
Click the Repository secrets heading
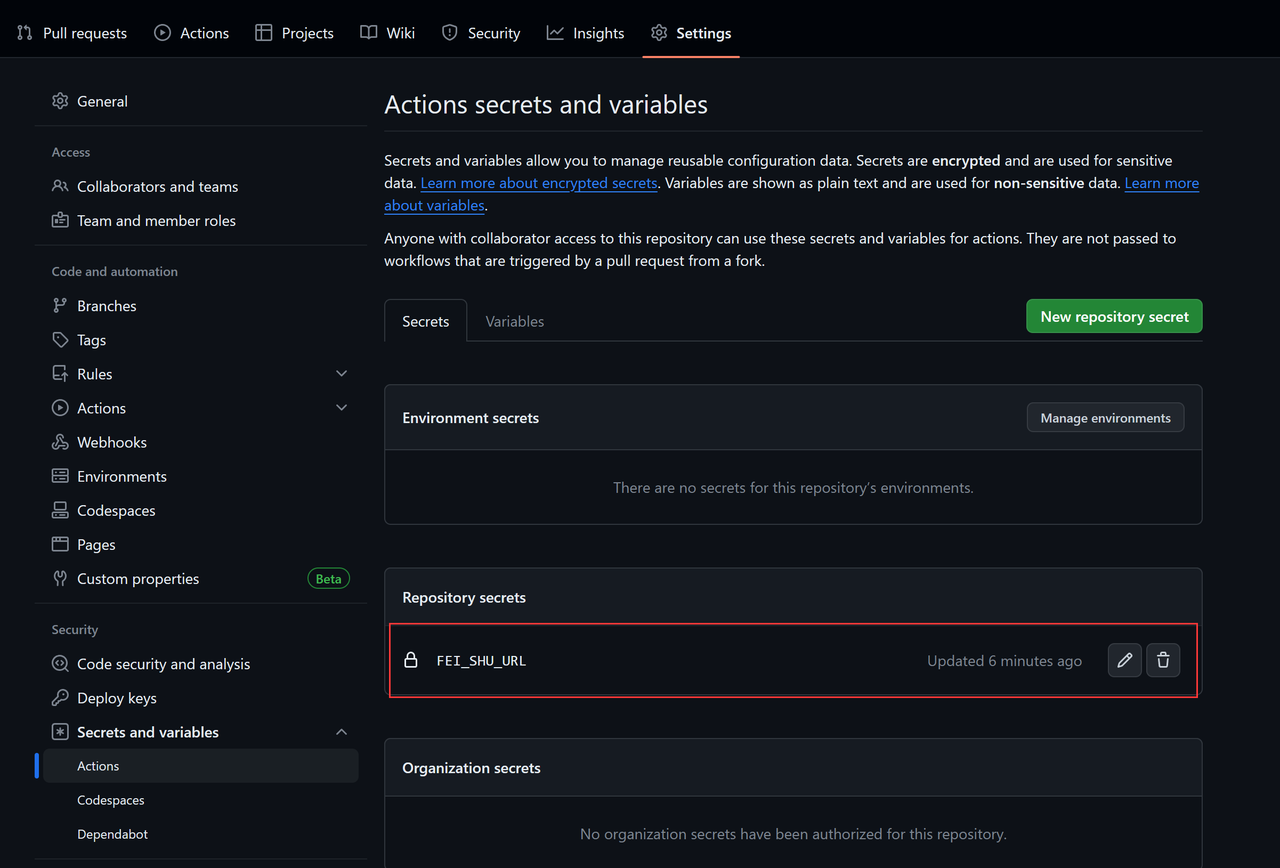[464, 597]
